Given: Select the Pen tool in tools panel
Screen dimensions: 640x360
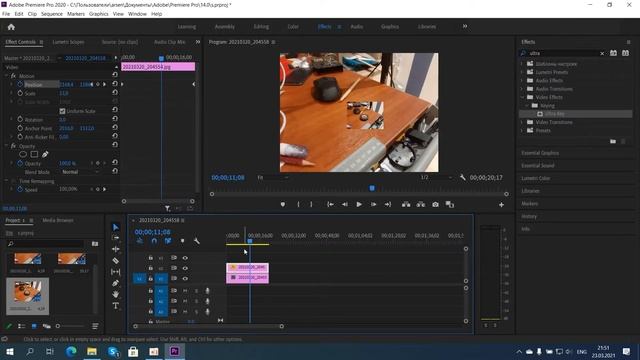Looking at the screenshot, I should 116,283.
